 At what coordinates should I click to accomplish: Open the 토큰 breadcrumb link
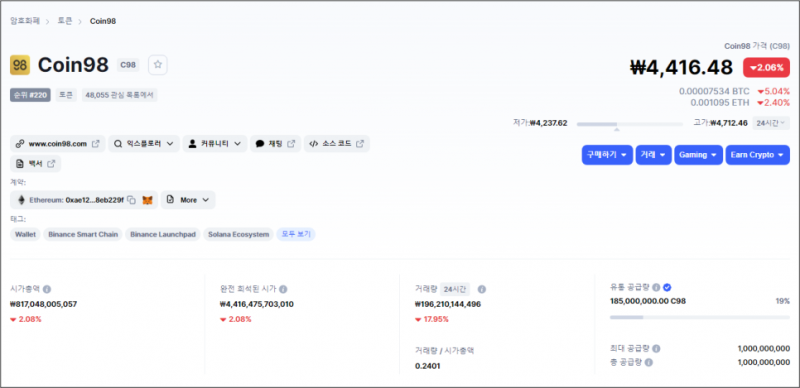[65, 21]
